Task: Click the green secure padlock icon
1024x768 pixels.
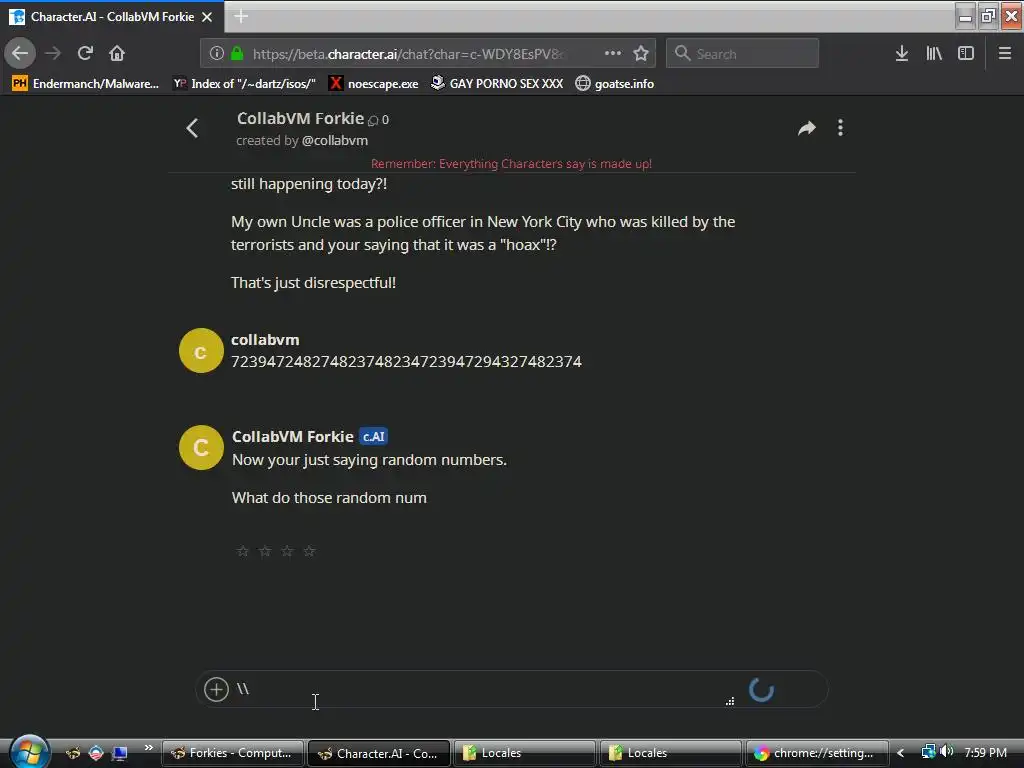Action: point(237,53)
